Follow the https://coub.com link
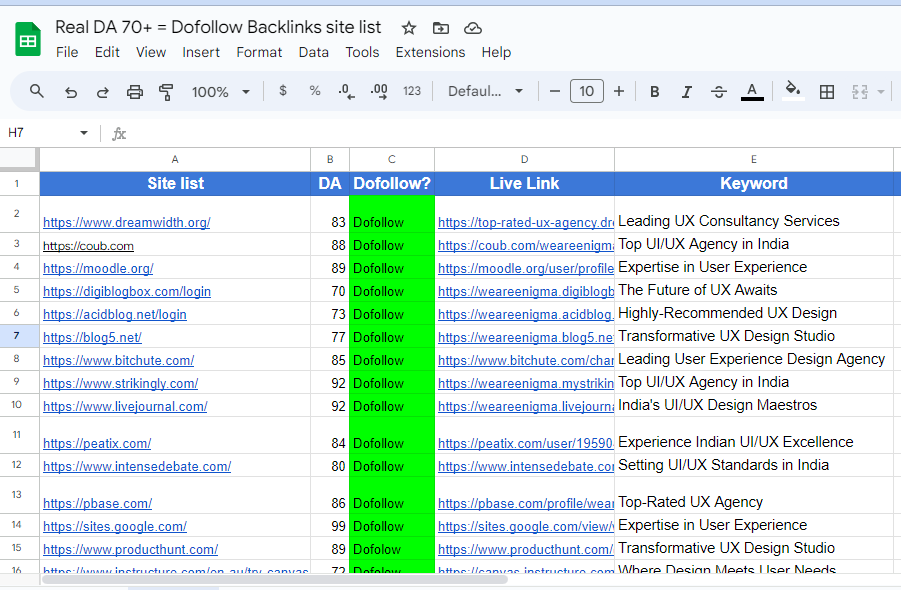 tap(88, 245)
